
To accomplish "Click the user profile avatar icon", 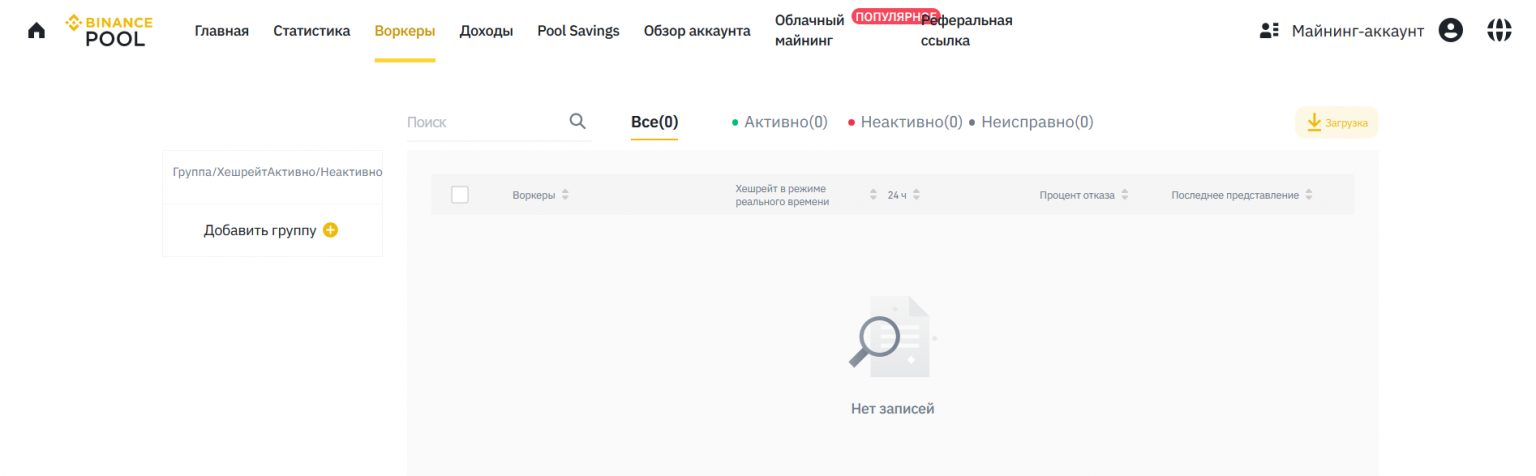I will 1450,30.
